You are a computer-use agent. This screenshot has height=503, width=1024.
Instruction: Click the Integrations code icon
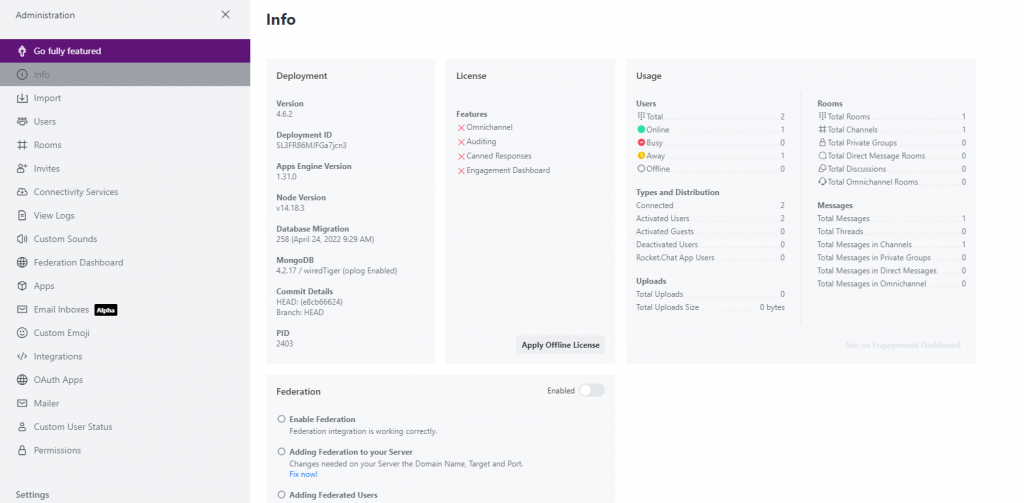(22, 356)
